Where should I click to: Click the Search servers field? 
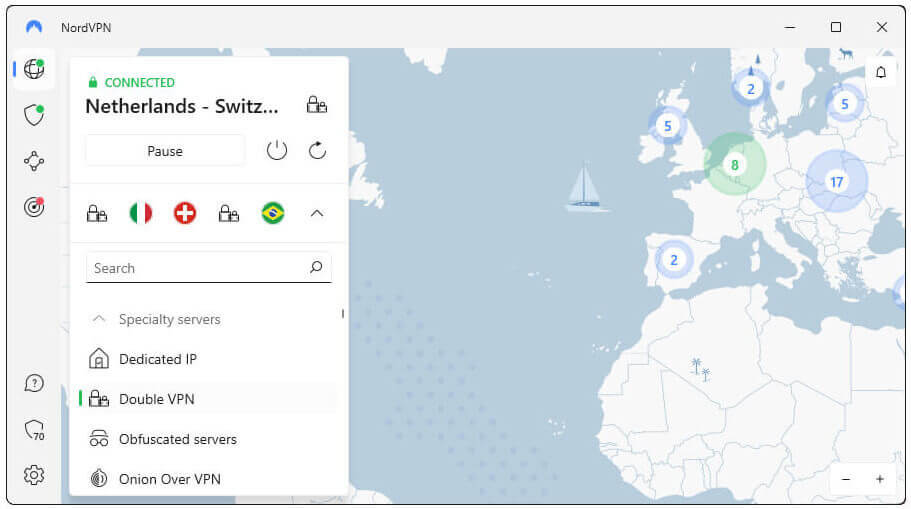(x=209, y=267)
